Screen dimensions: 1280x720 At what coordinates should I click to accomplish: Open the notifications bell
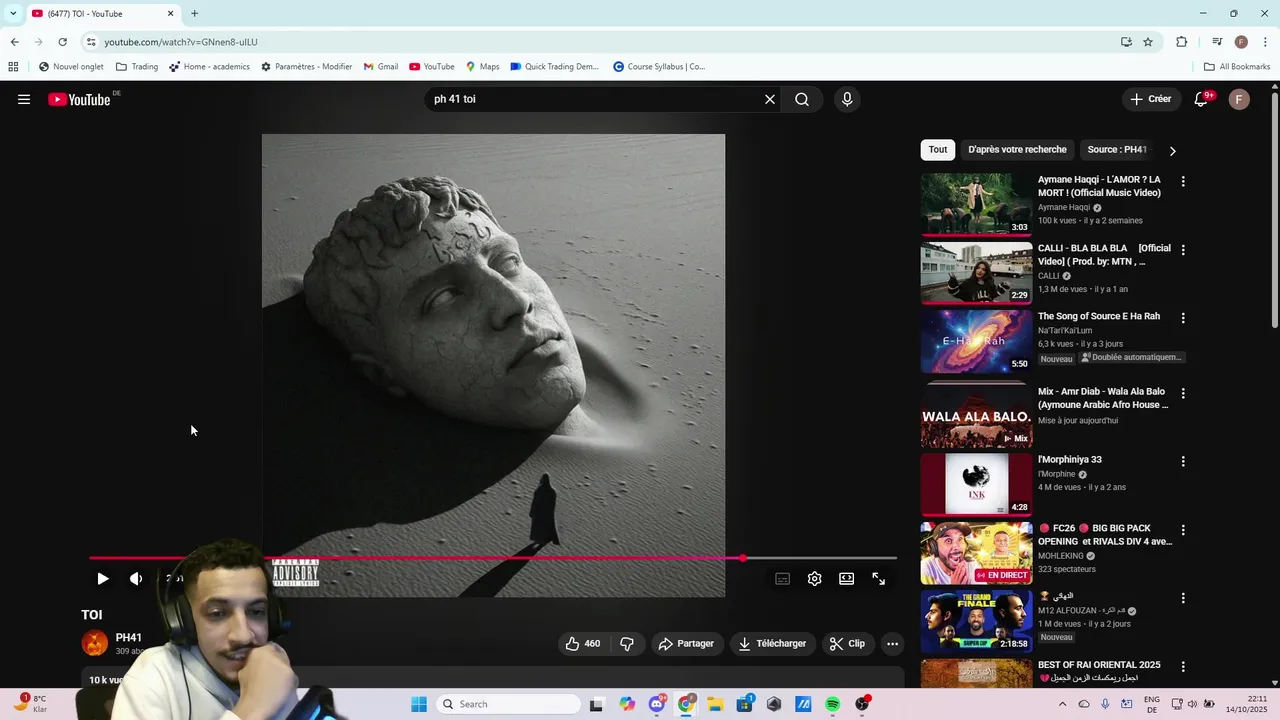pos(1201,99)
